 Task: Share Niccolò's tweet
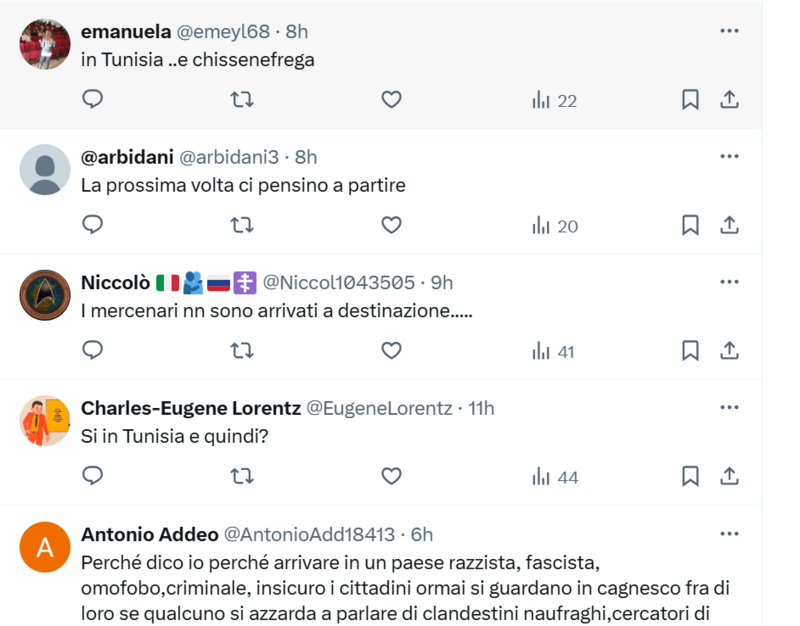click(730, 350)
